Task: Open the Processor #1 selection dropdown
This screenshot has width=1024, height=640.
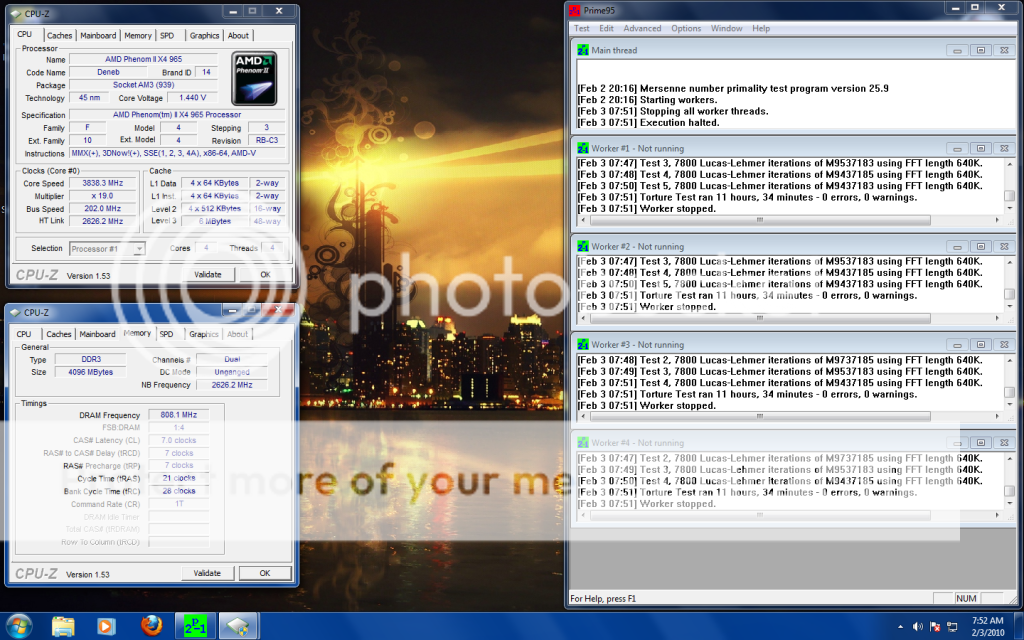Action: 107,248
